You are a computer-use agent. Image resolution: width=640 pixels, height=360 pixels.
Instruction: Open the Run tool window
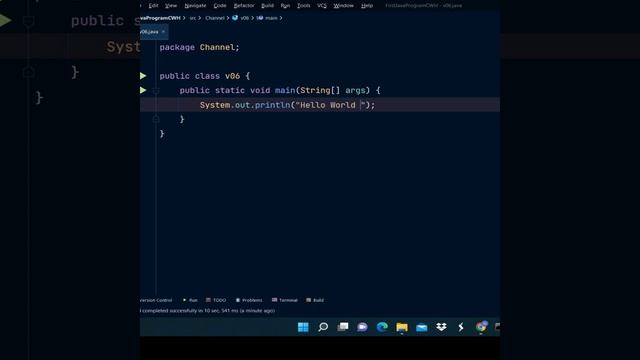(190, 300)
